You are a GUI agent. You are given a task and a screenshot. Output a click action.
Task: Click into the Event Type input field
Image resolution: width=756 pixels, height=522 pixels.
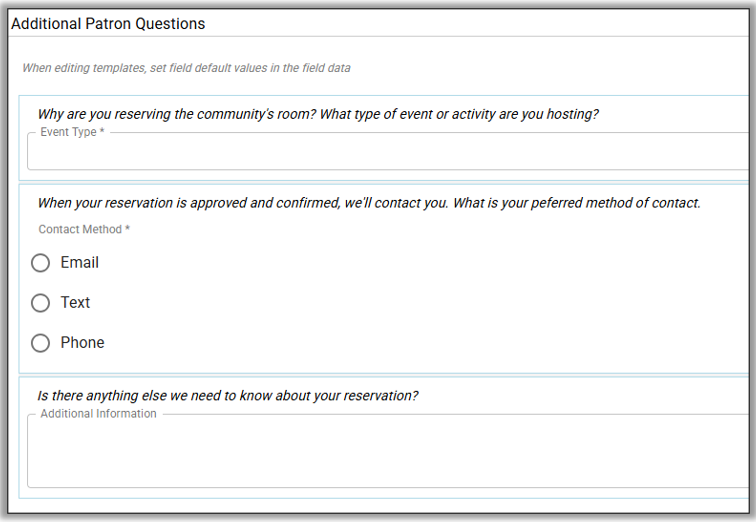tap(390, 153)
